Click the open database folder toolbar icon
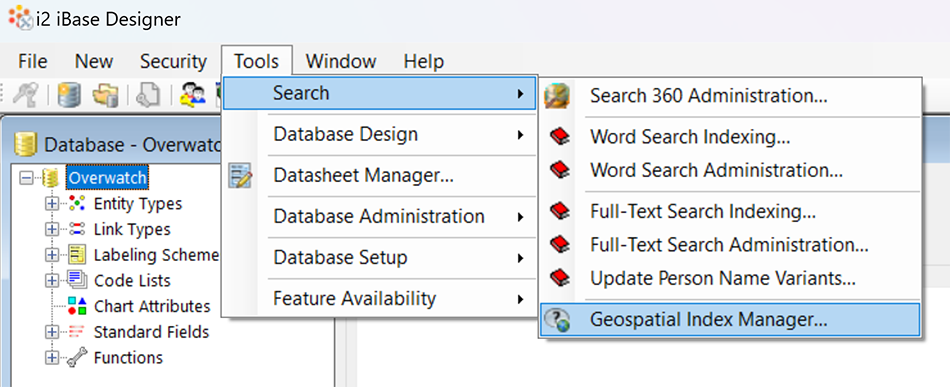 point(105,95)
